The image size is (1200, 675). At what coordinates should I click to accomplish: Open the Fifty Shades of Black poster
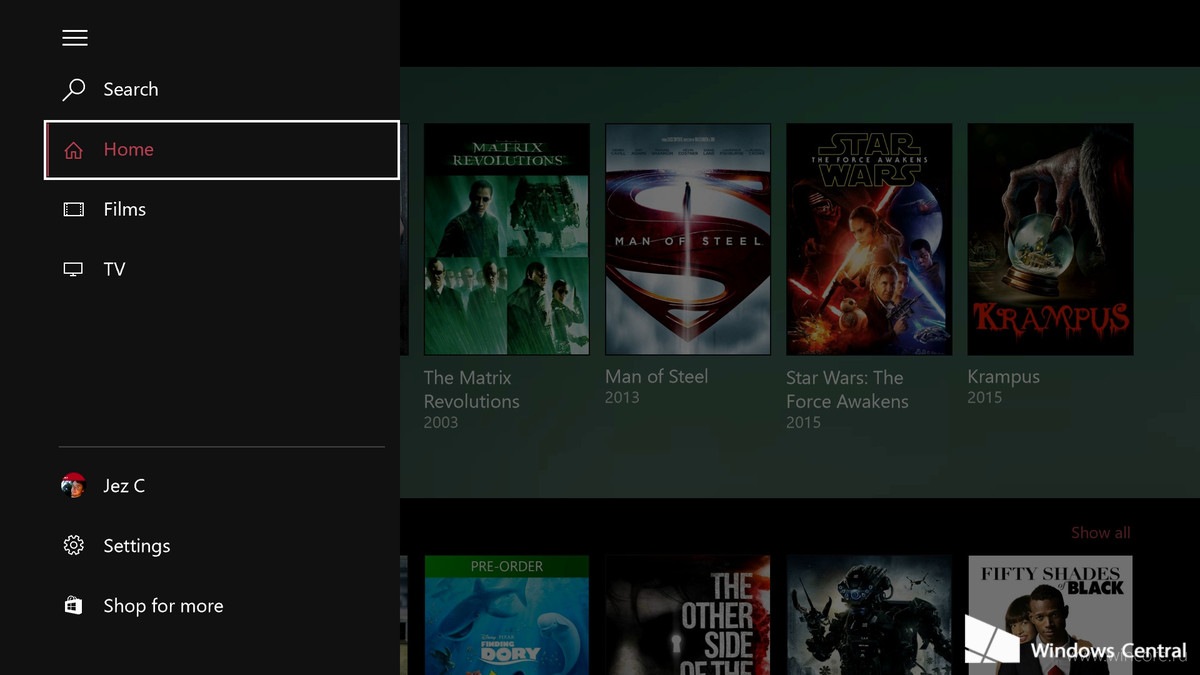coord(1050,615)
